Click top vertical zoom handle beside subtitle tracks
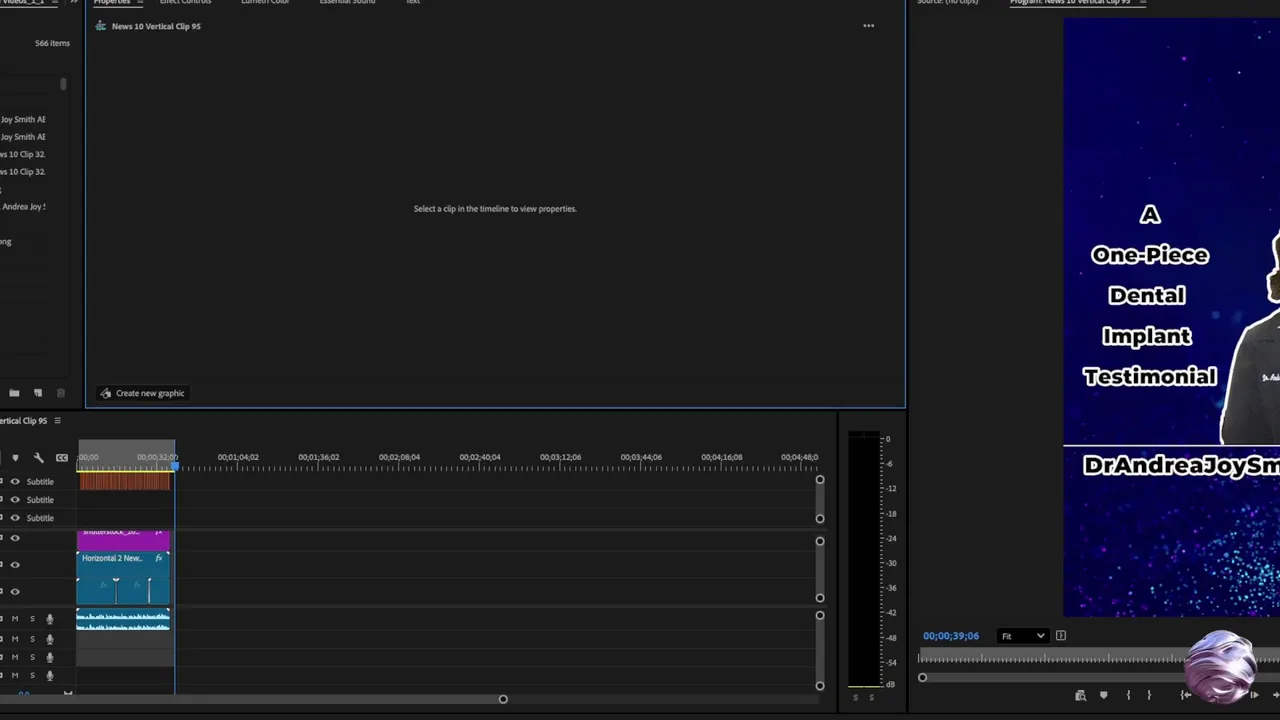The height and width of the screenshot is (720, 1280). coord(820,480)
